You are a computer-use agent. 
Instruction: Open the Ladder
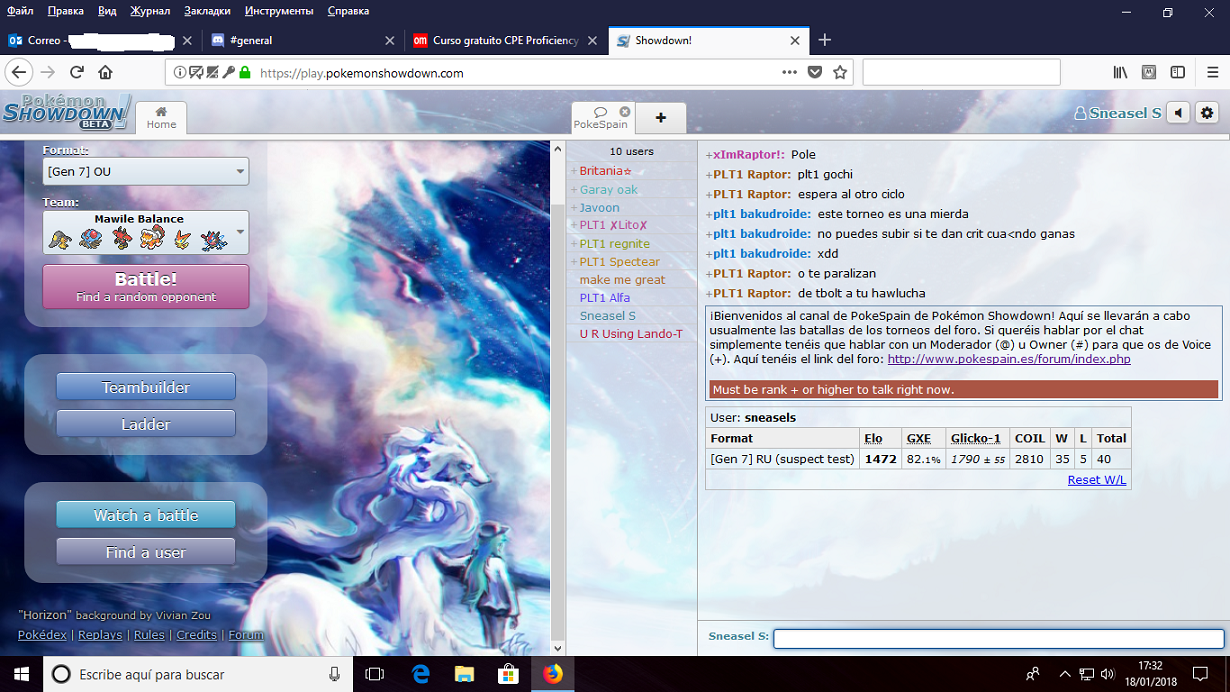[146, 424]
